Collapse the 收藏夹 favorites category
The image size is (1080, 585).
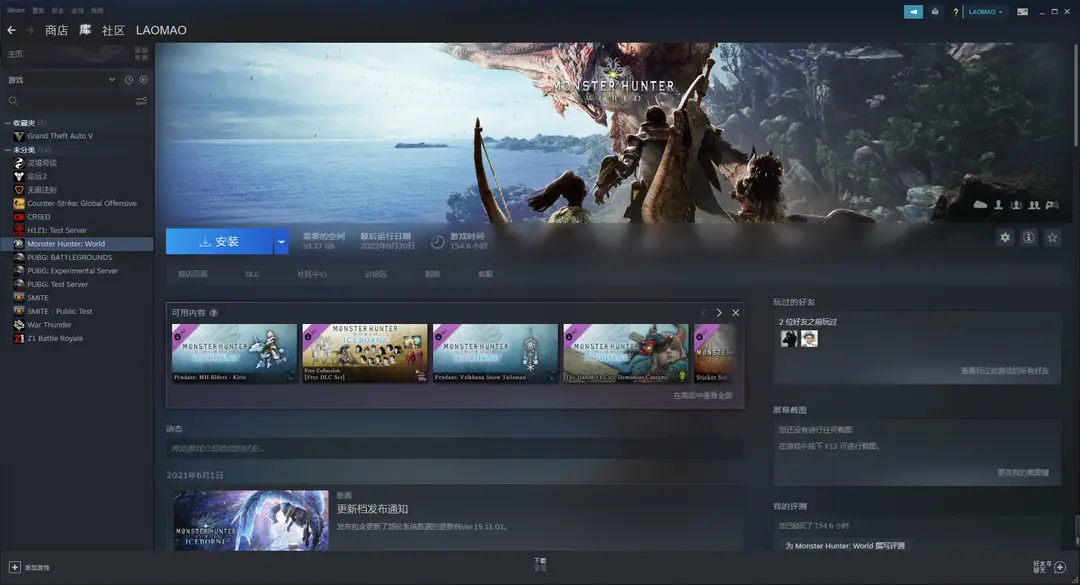click(x=8, y=123)
